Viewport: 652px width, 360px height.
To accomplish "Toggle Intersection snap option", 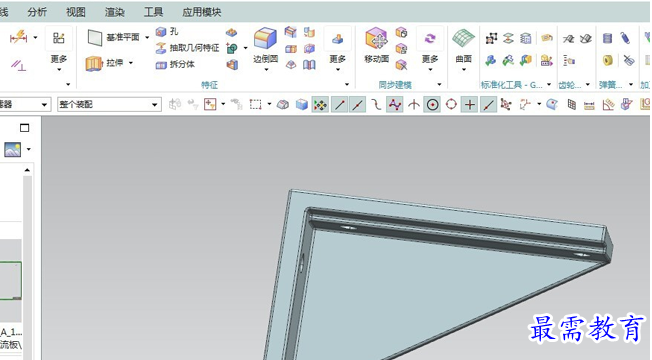I will tap(413, 104).
